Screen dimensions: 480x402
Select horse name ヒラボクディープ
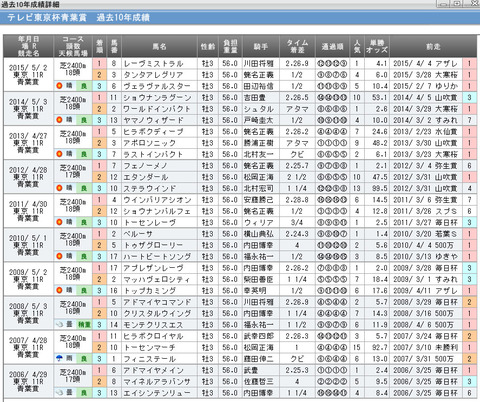(153, 132)
